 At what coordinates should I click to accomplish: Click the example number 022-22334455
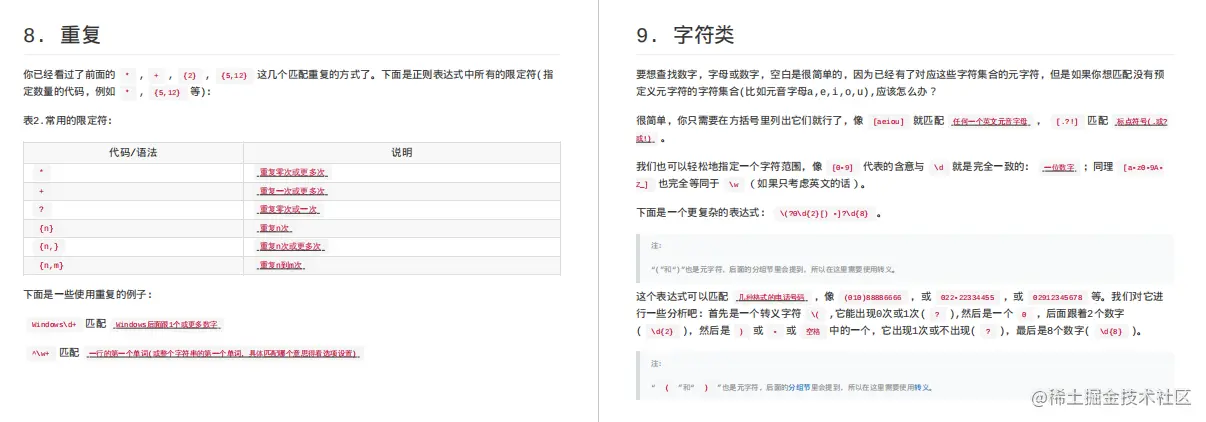[x=967, y=297]
